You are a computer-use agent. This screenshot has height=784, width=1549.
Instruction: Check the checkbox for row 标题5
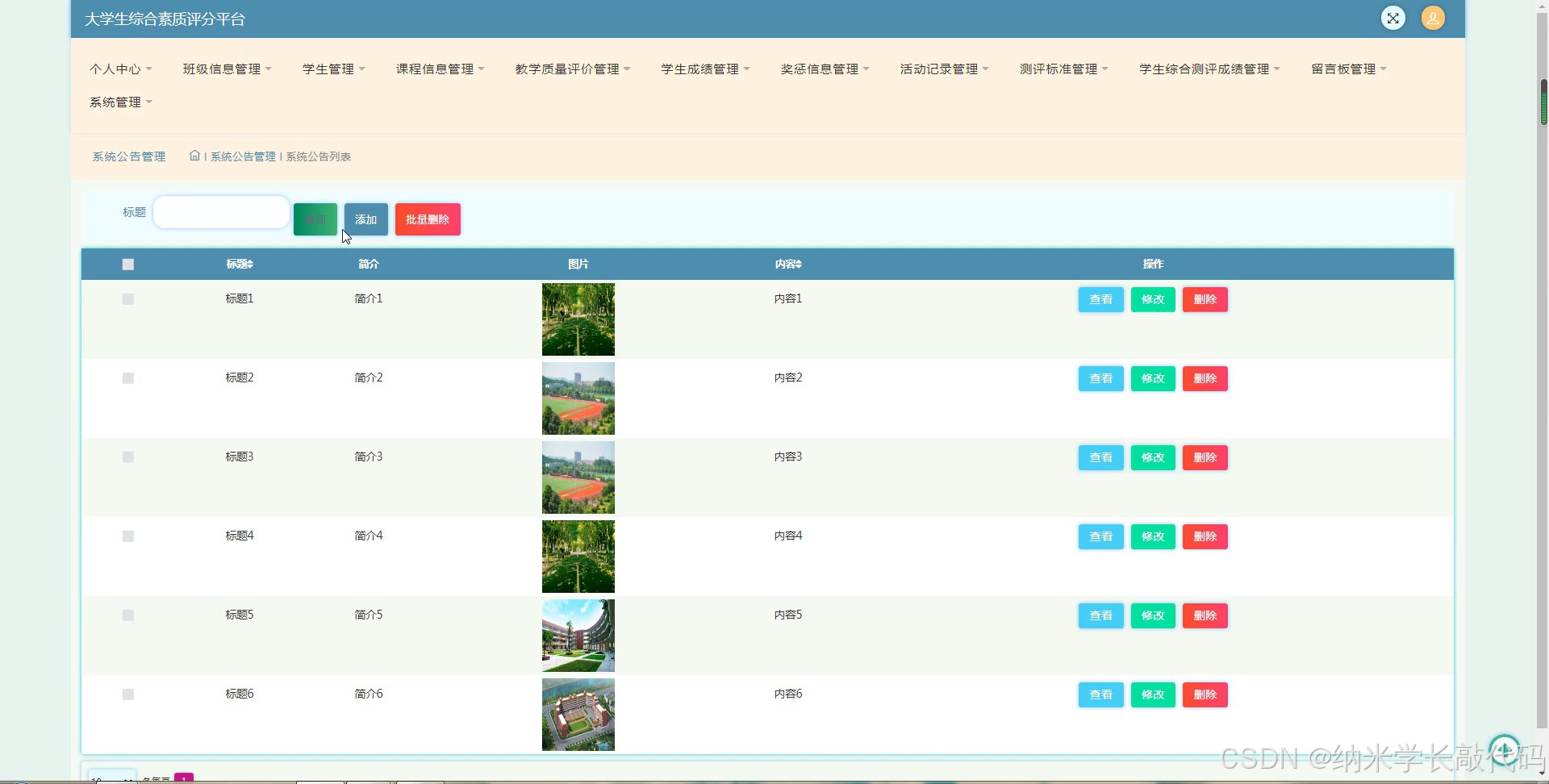pyautogui.click(x=127, y=615)
